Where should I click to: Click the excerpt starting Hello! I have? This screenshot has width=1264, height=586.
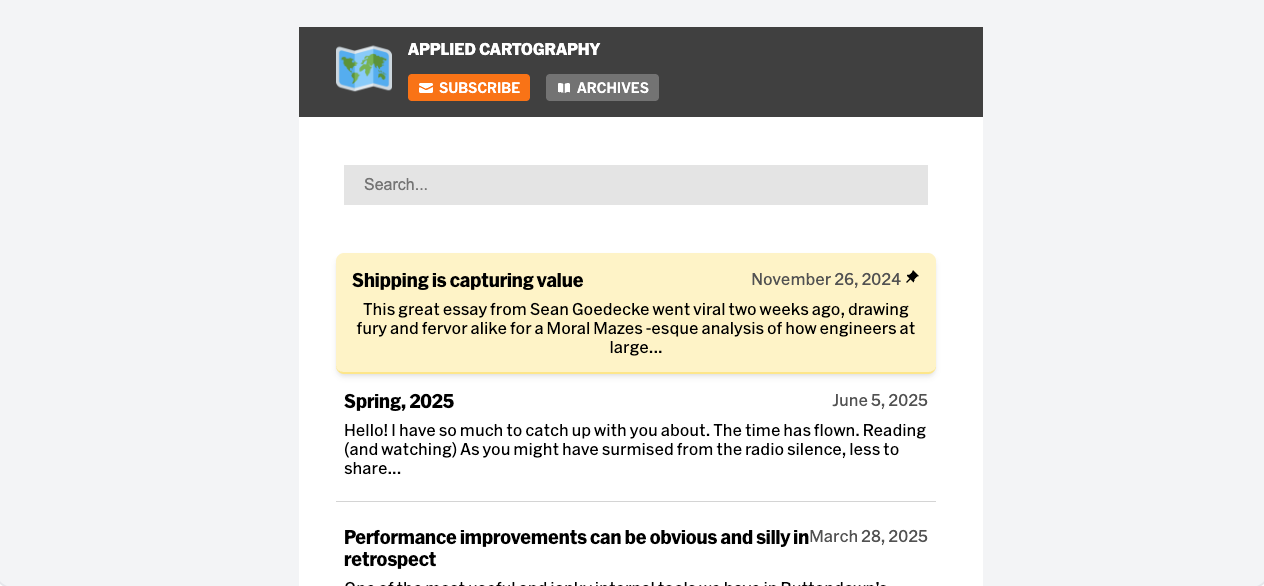(x=636, y=449)
